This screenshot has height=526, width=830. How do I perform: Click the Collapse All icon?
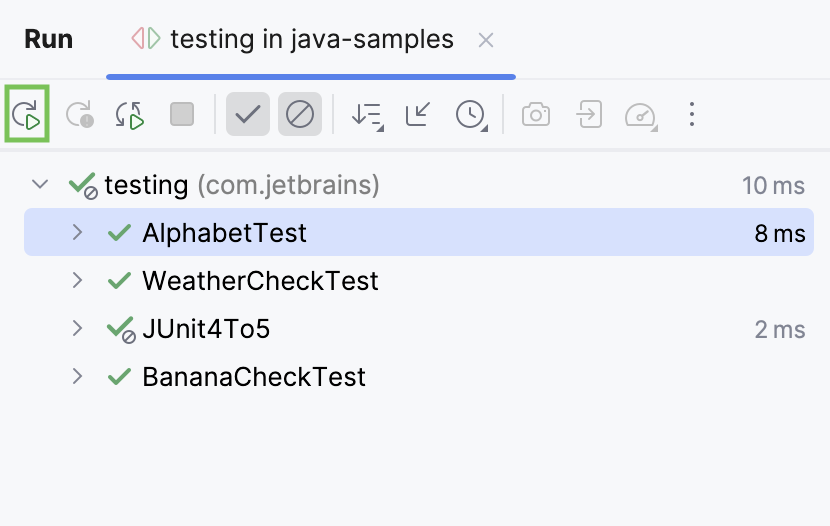click(418, 115)
